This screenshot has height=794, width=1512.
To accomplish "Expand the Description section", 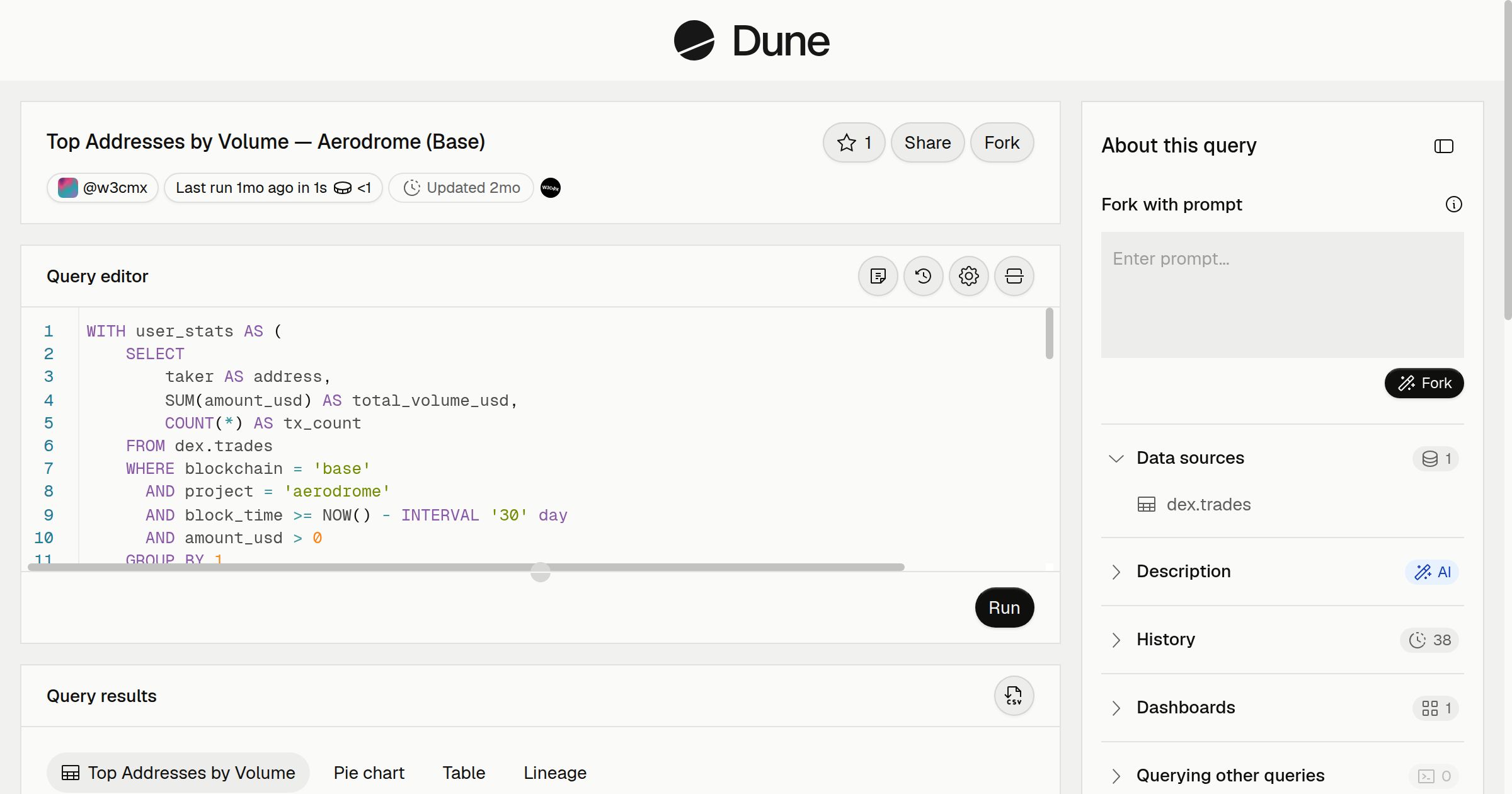I will [1116, 572].
